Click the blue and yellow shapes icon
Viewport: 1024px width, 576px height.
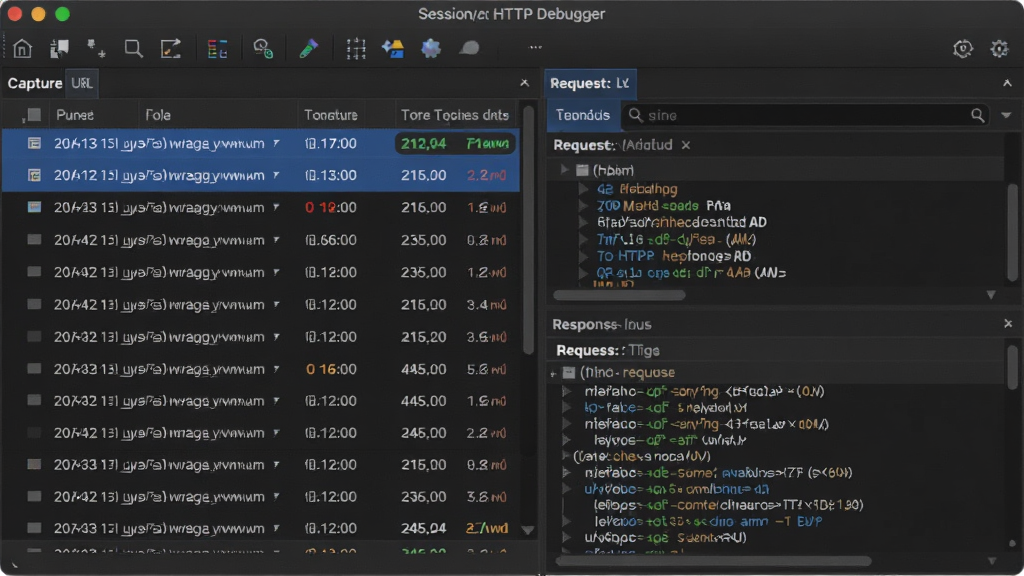pyautogui.click(x=393, y=48)
